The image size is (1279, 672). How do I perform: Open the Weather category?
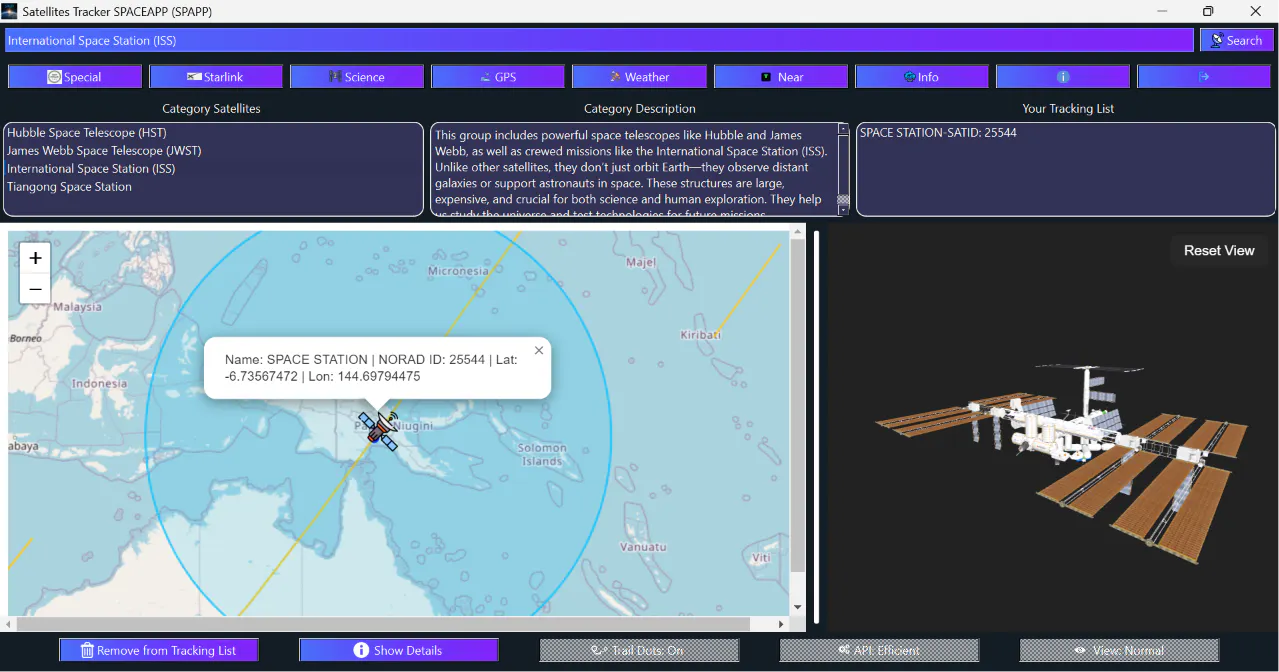point(639,77)
